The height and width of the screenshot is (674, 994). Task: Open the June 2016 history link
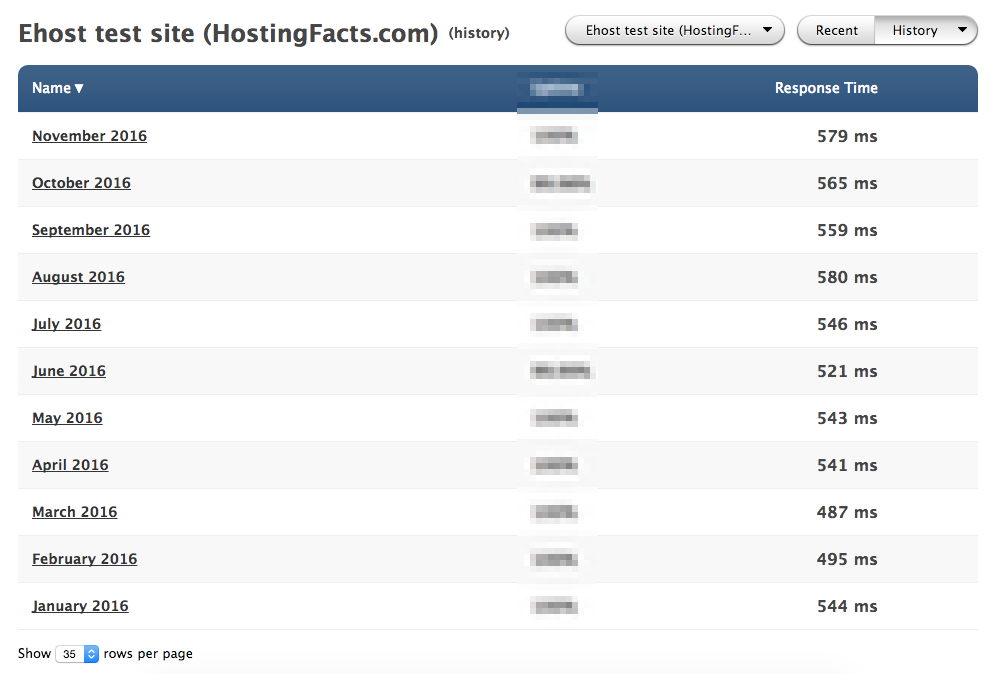[68, 371]
